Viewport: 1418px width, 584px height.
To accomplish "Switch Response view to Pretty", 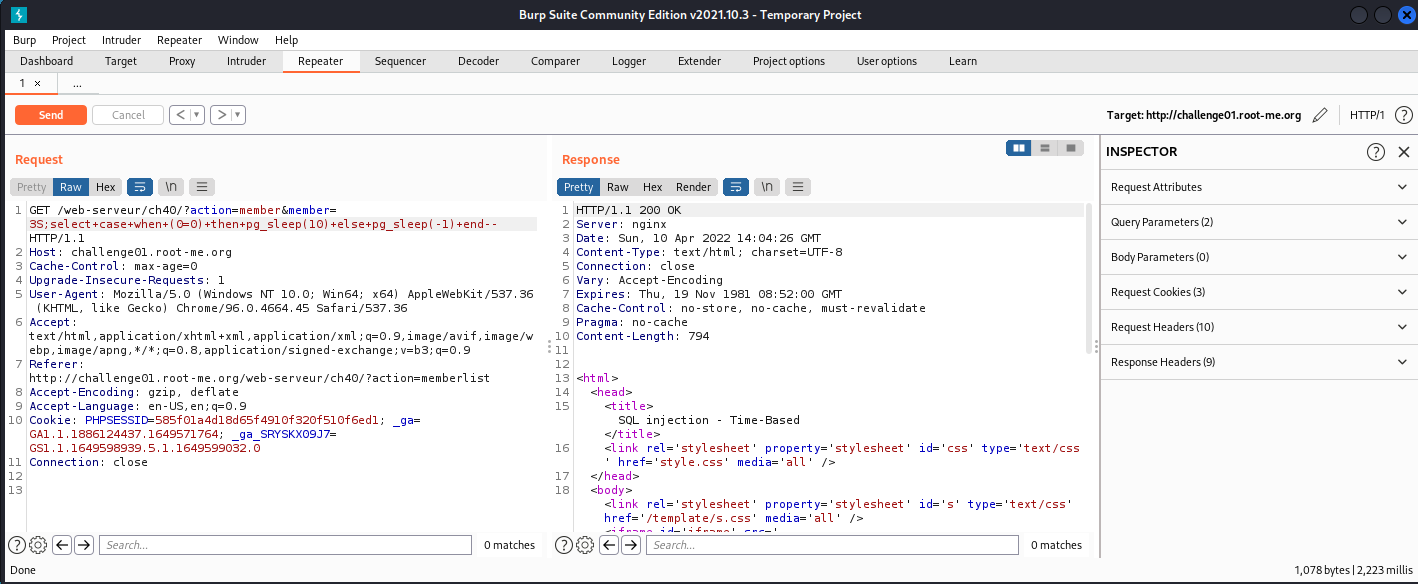I will click(579, 187).
